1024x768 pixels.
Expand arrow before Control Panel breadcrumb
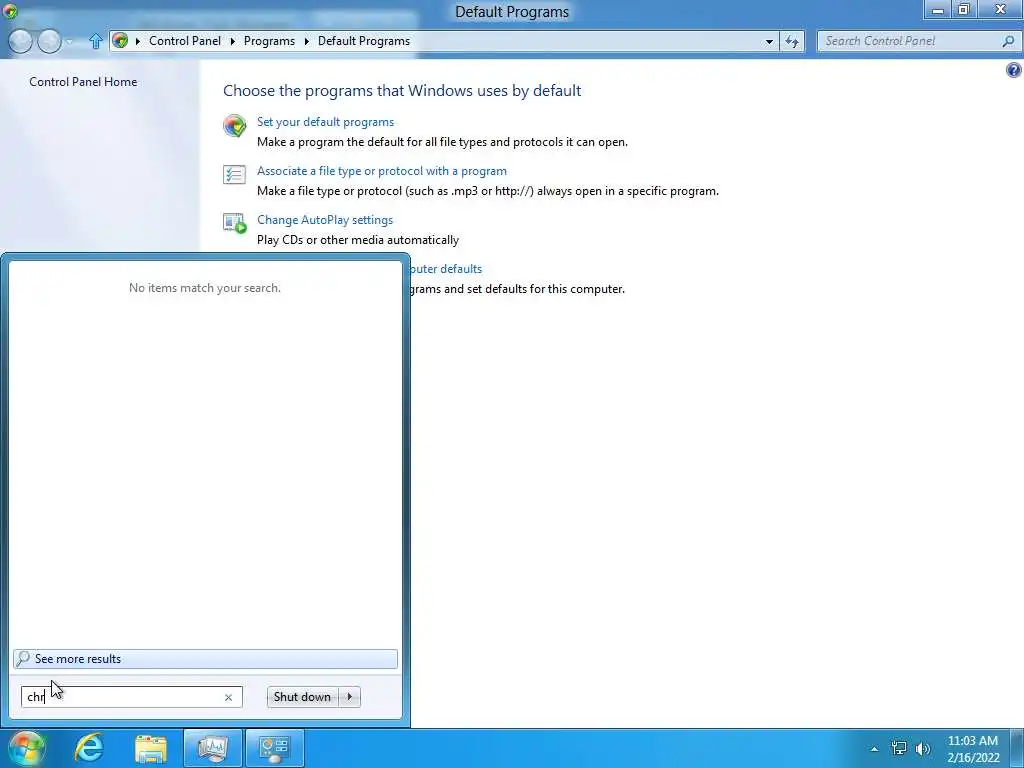(138, 41)
